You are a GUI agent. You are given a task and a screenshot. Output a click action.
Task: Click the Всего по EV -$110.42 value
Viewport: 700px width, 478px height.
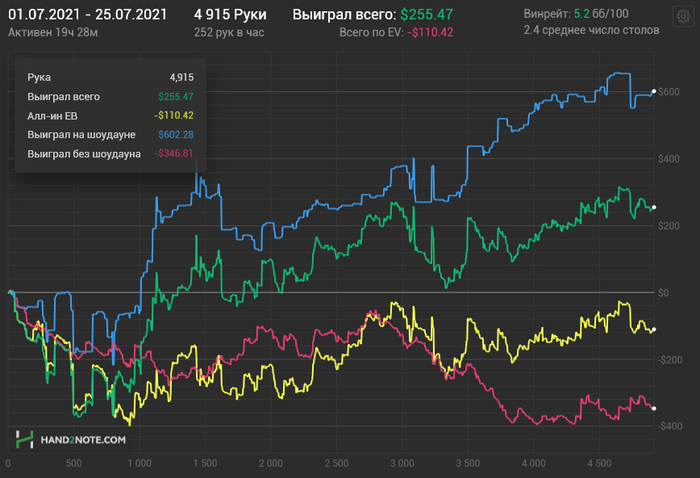(396, 32)
